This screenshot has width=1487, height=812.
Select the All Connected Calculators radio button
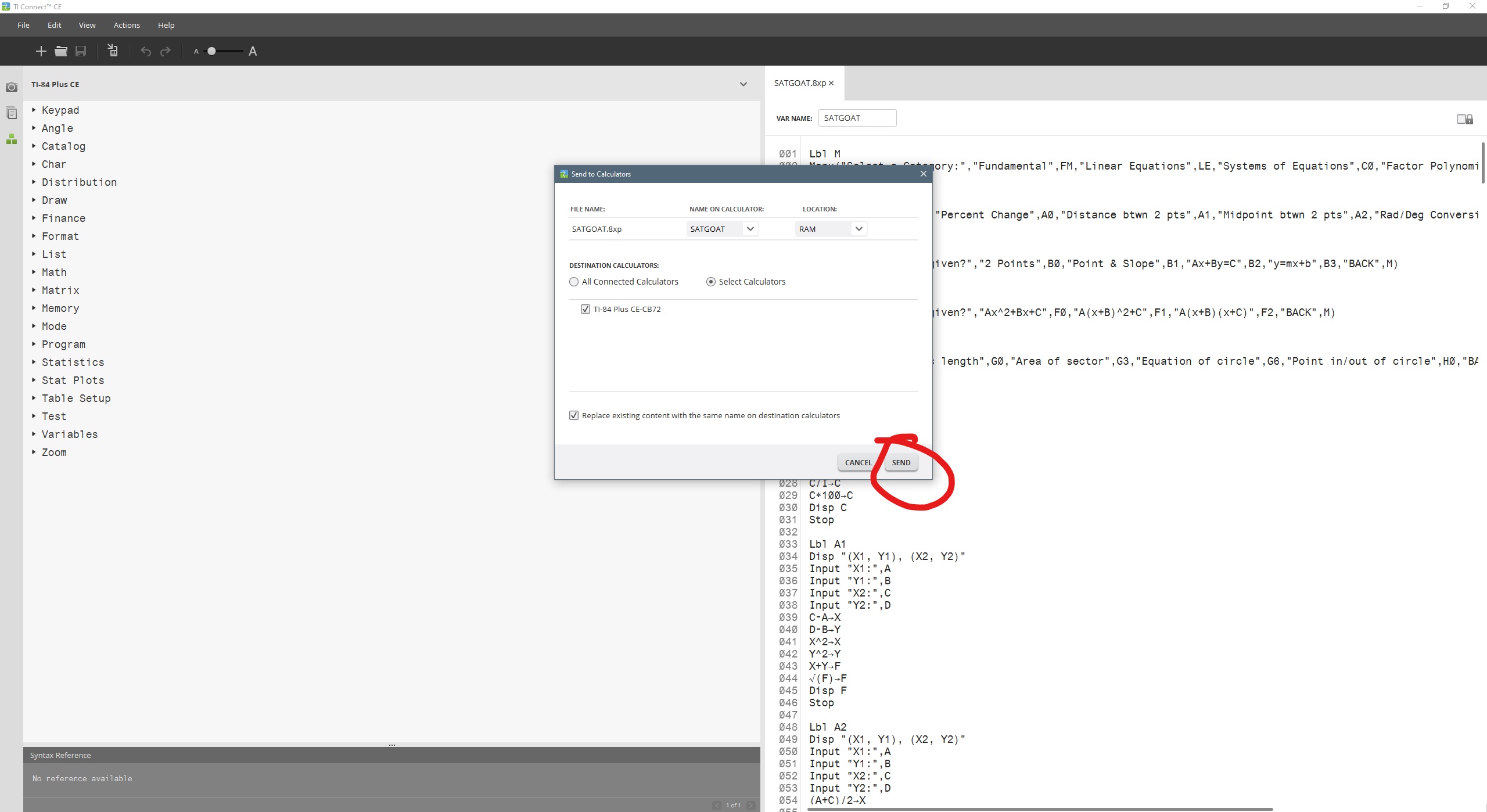pyautogui.click(x=574, y=282)
